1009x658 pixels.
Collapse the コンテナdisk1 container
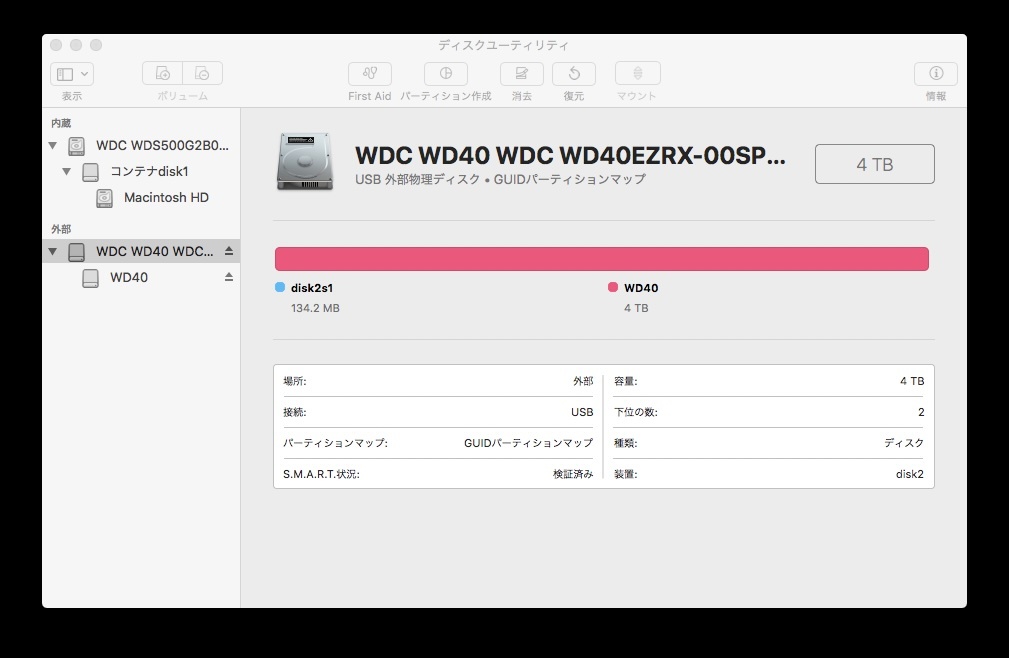tap(66, 171)
